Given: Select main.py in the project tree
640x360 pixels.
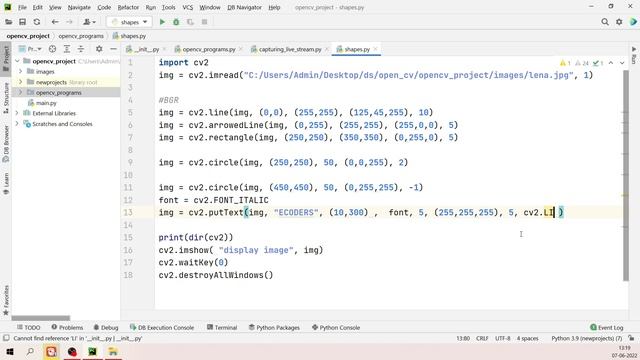Looking at the screenshot, I should (46, 103).
